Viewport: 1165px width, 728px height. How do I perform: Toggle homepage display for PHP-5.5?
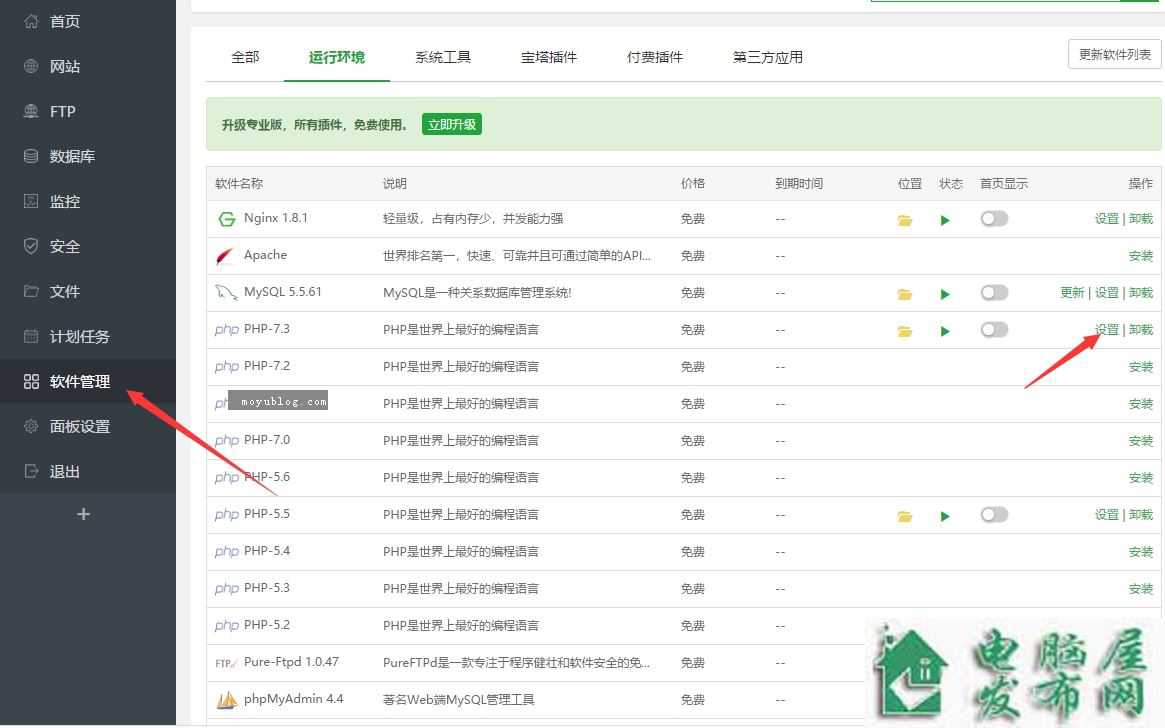click(994, 514)
